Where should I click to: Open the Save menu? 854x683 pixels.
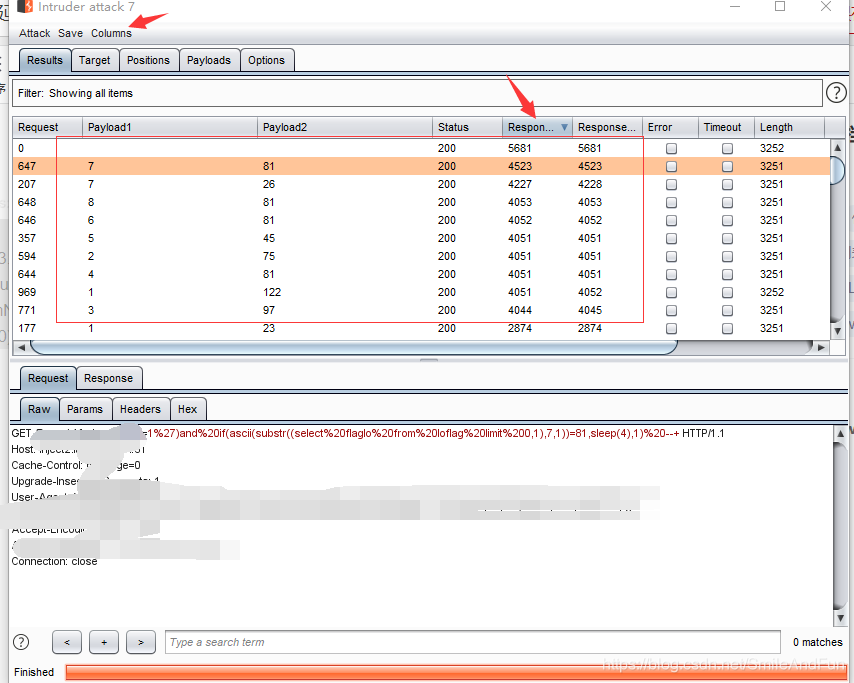point(70,33)
